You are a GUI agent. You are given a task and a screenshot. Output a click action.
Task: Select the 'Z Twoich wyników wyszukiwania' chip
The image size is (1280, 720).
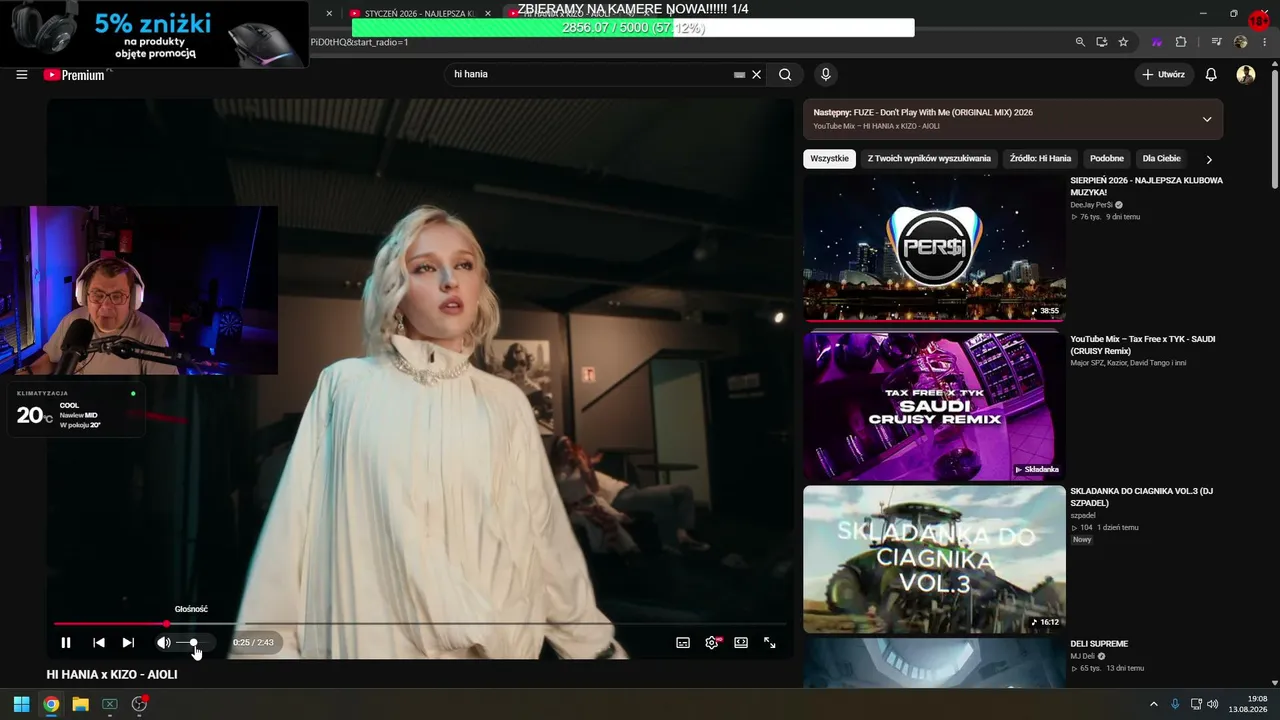pos(929,158)
